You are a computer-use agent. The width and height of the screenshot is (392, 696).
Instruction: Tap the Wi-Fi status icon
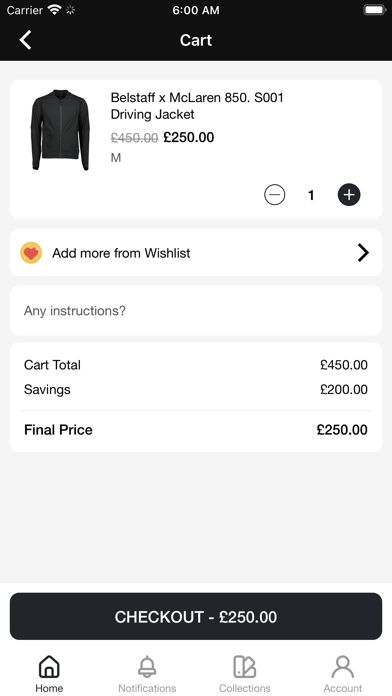coord(54,10)
